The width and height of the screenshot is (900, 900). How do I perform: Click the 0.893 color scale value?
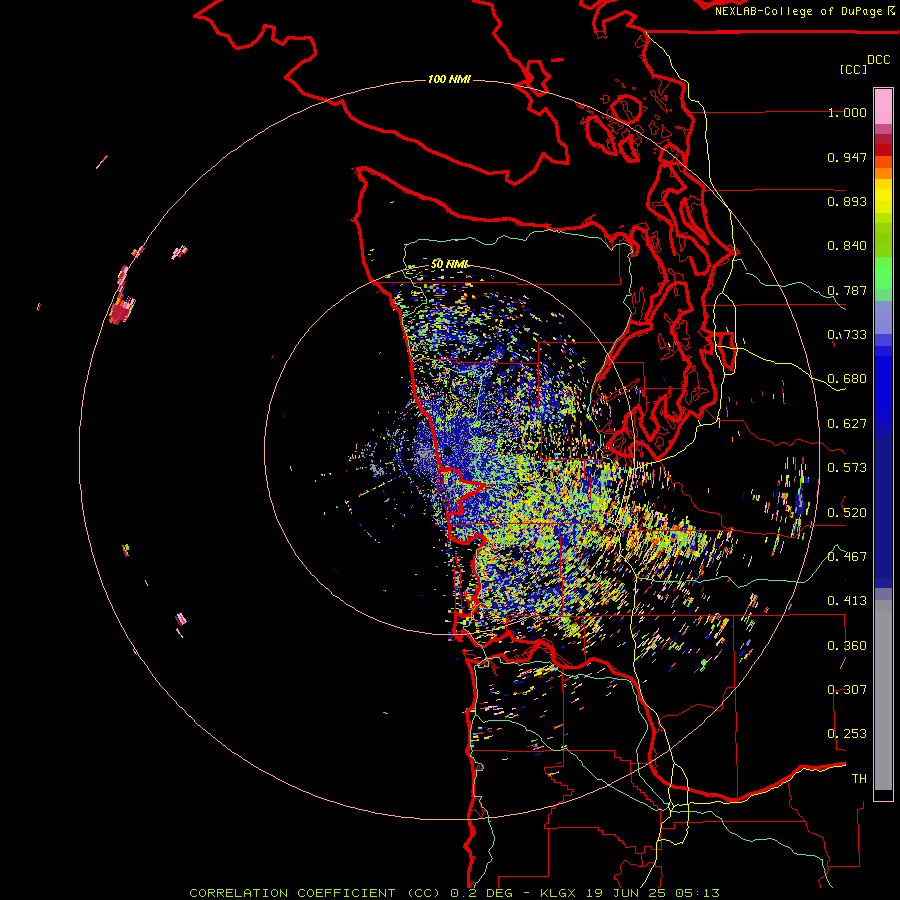click(x=847, y=201)
